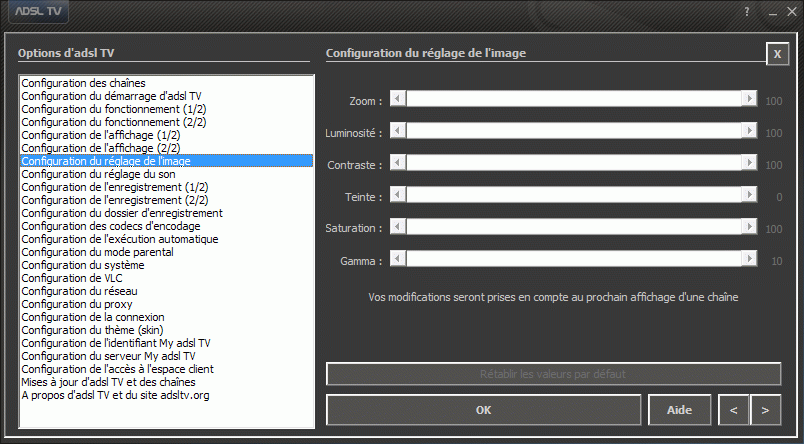Click the Zoom slider track

point(574,98)
